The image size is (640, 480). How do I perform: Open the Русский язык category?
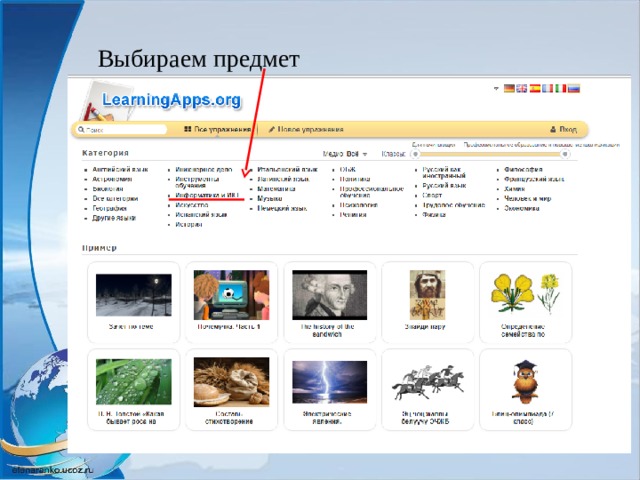coord(444,185)
